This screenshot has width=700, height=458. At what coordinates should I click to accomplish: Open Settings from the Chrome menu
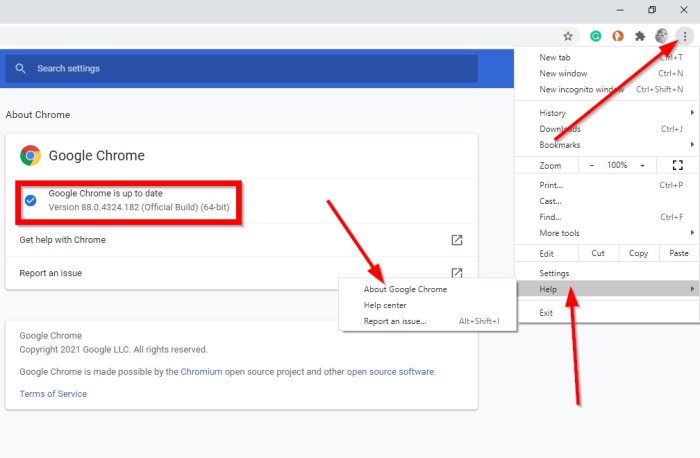[607, 273]
